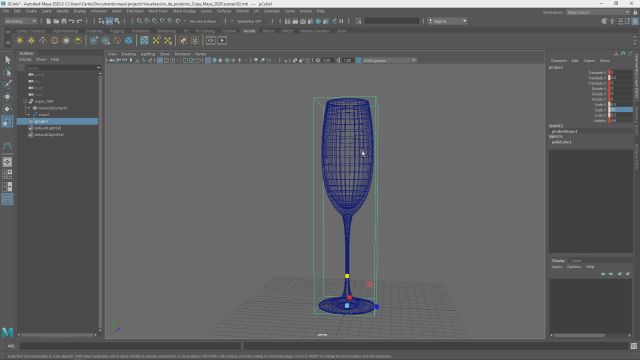Image resolution: width=640 pixels, height=360 pixels.
Task: Open the Outliner search options arrow
Action: (x=98, y=68)
